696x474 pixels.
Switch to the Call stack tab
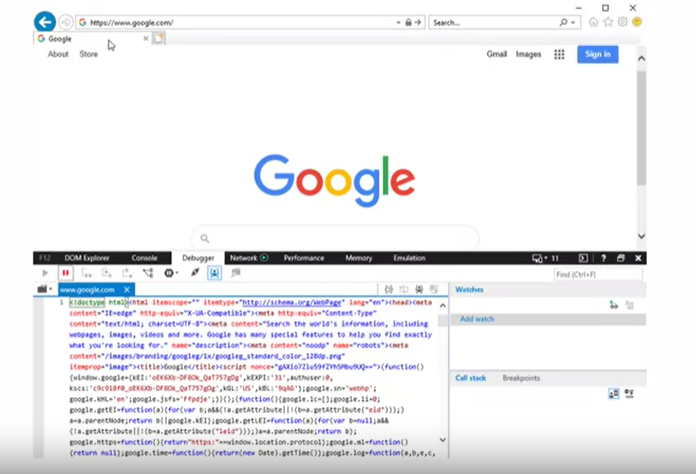pos(471,378)
